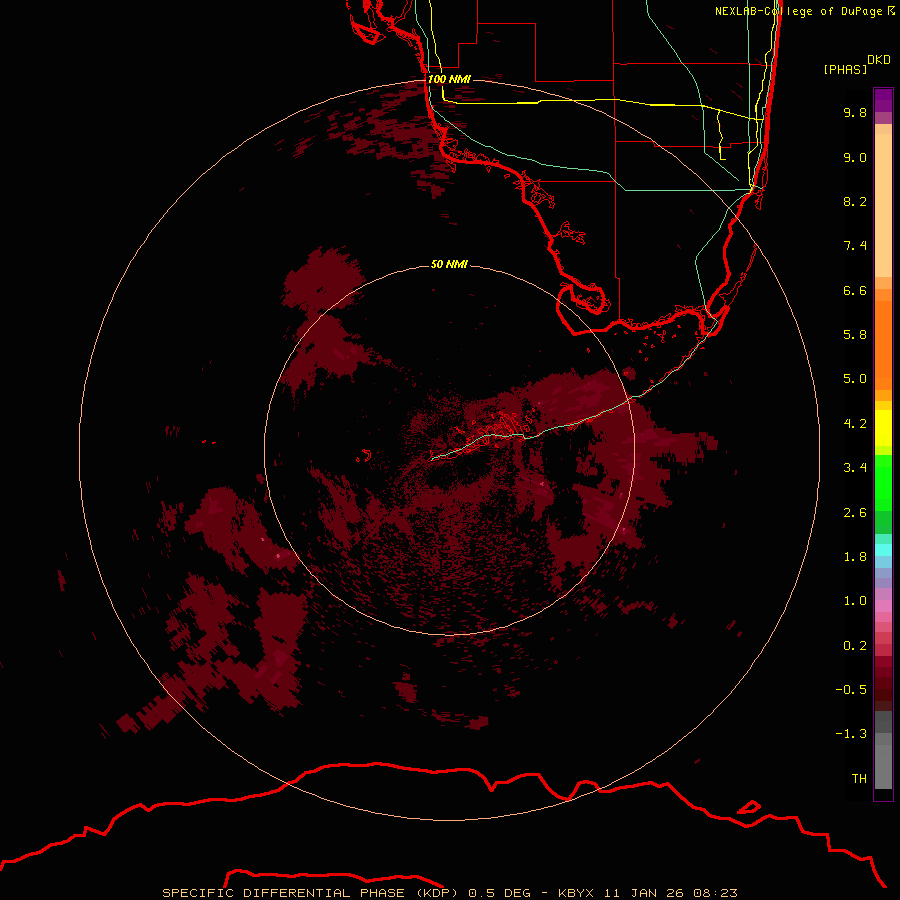Click the 7.4 color scale label
This screenshot has height=900, width=900.
click(855, 246)
